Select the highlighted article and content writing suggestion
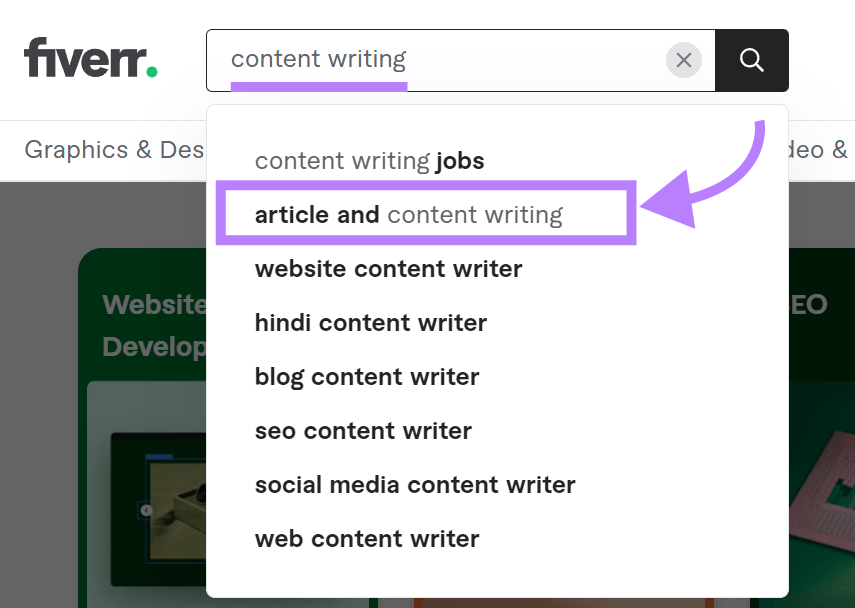This screenshot has height=608, width=855. 410,213
